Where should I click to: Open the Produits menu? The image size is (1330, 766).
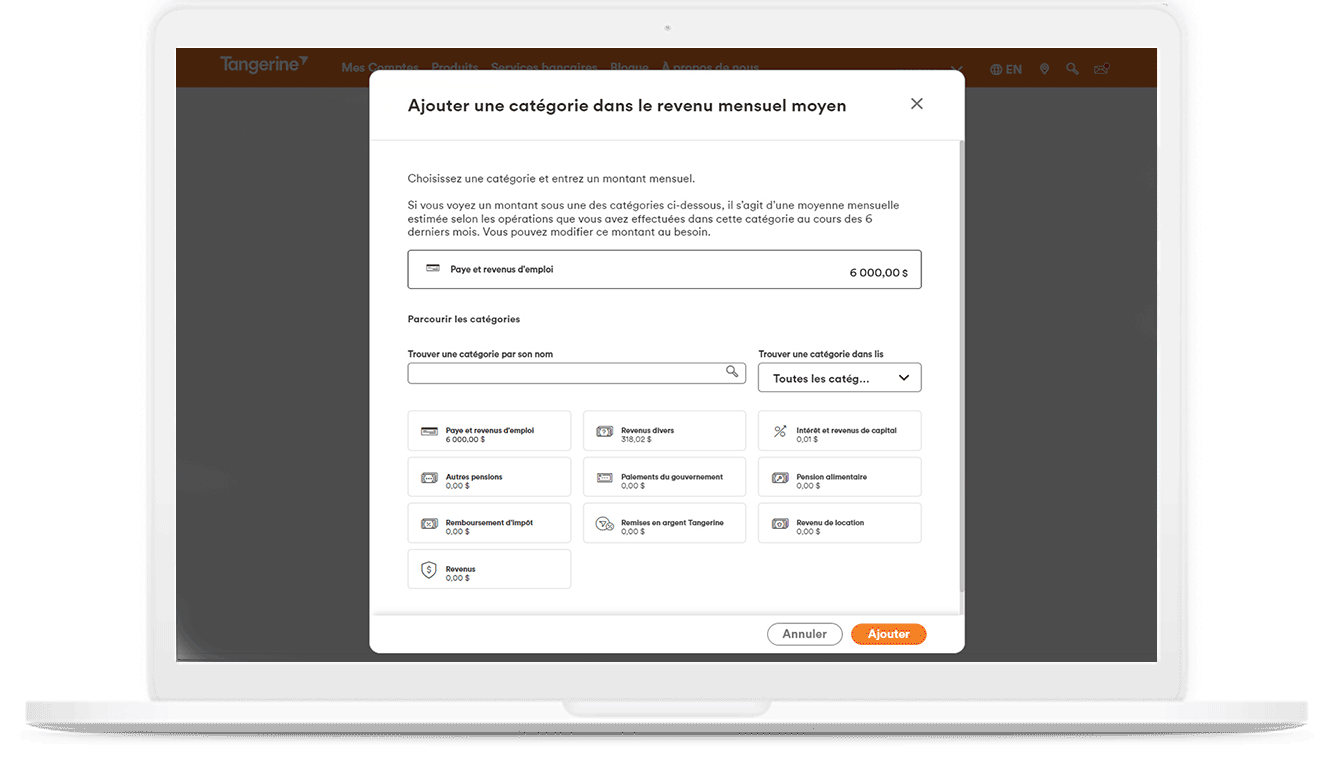tap(455, 68)
